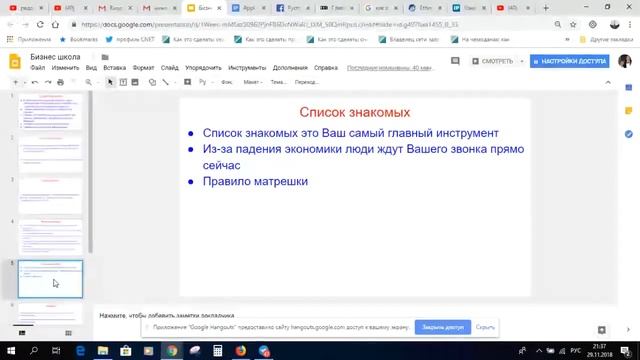Open the Calendar side panel icon
Viewport: 640px width, 360px height.
[629, 88]
